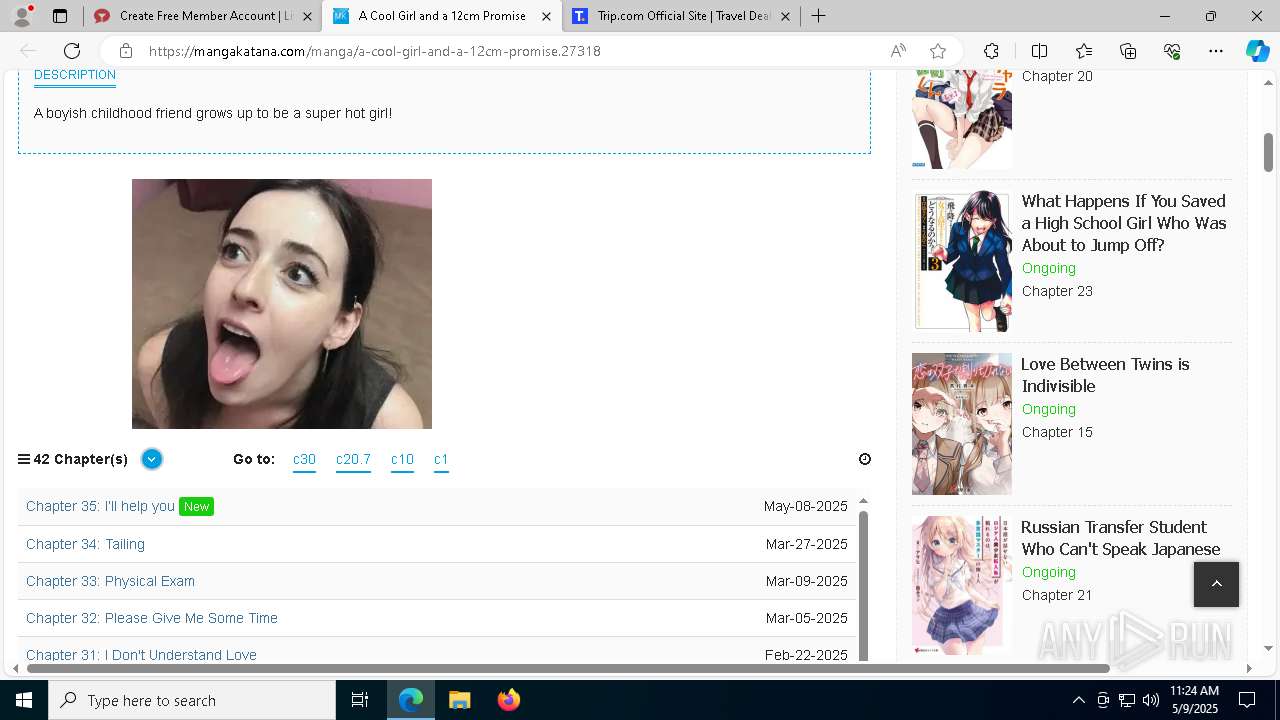The image size is (1280, 720).
Task: Open What Happens If You Saved a High School Girl title
Action: tap(1124, 223)
